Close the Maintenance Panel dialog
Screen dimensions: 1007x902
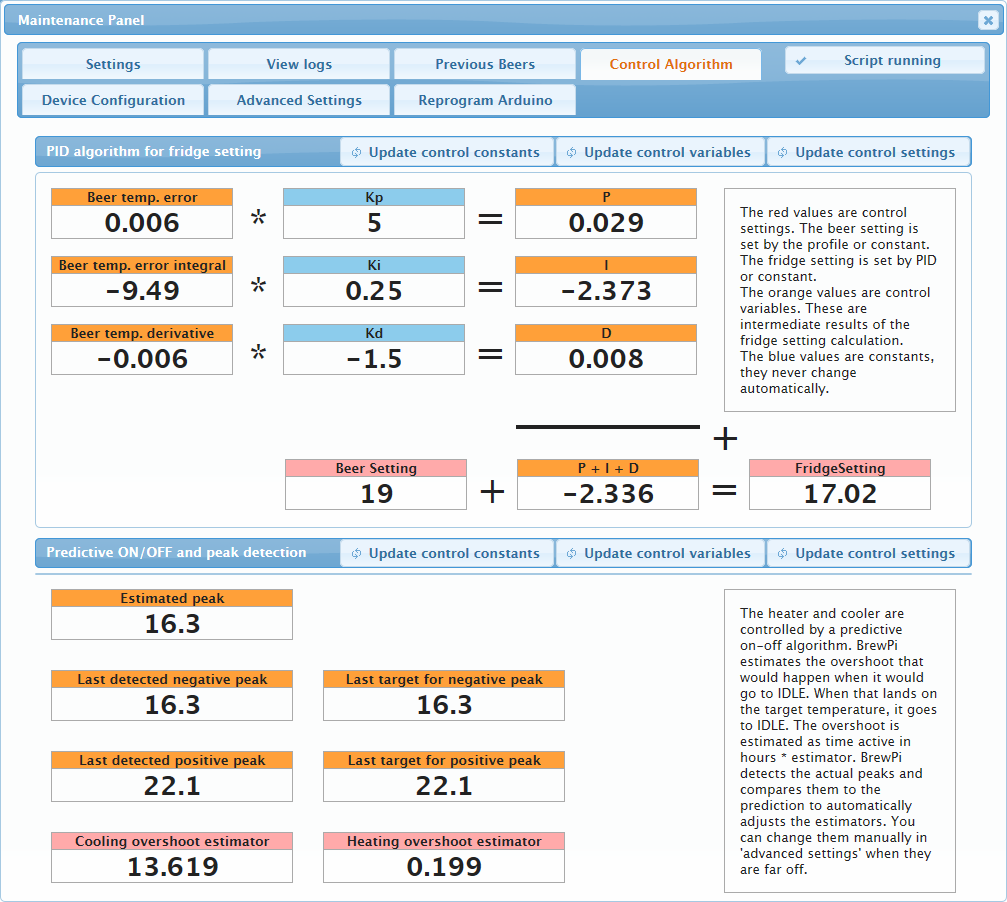[986, 20]
